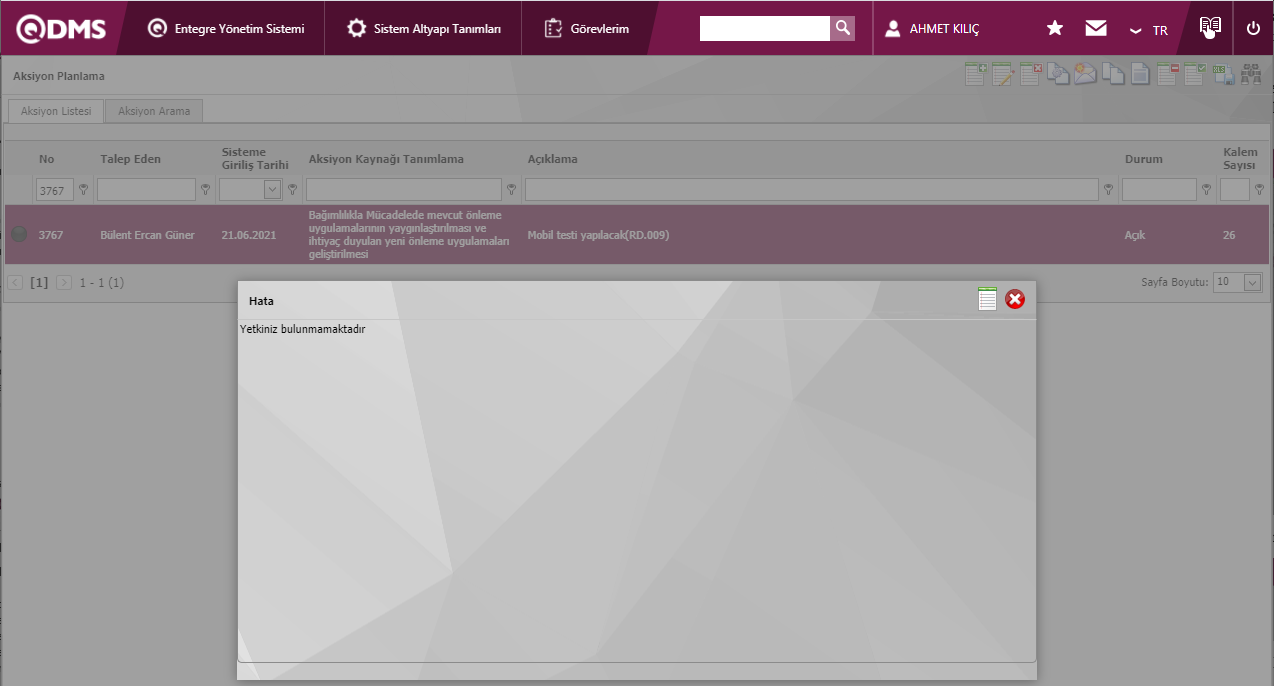Click the list icon in Hata dialog
This screenshot has width=1274, height=686.
(x=988, y=299)
